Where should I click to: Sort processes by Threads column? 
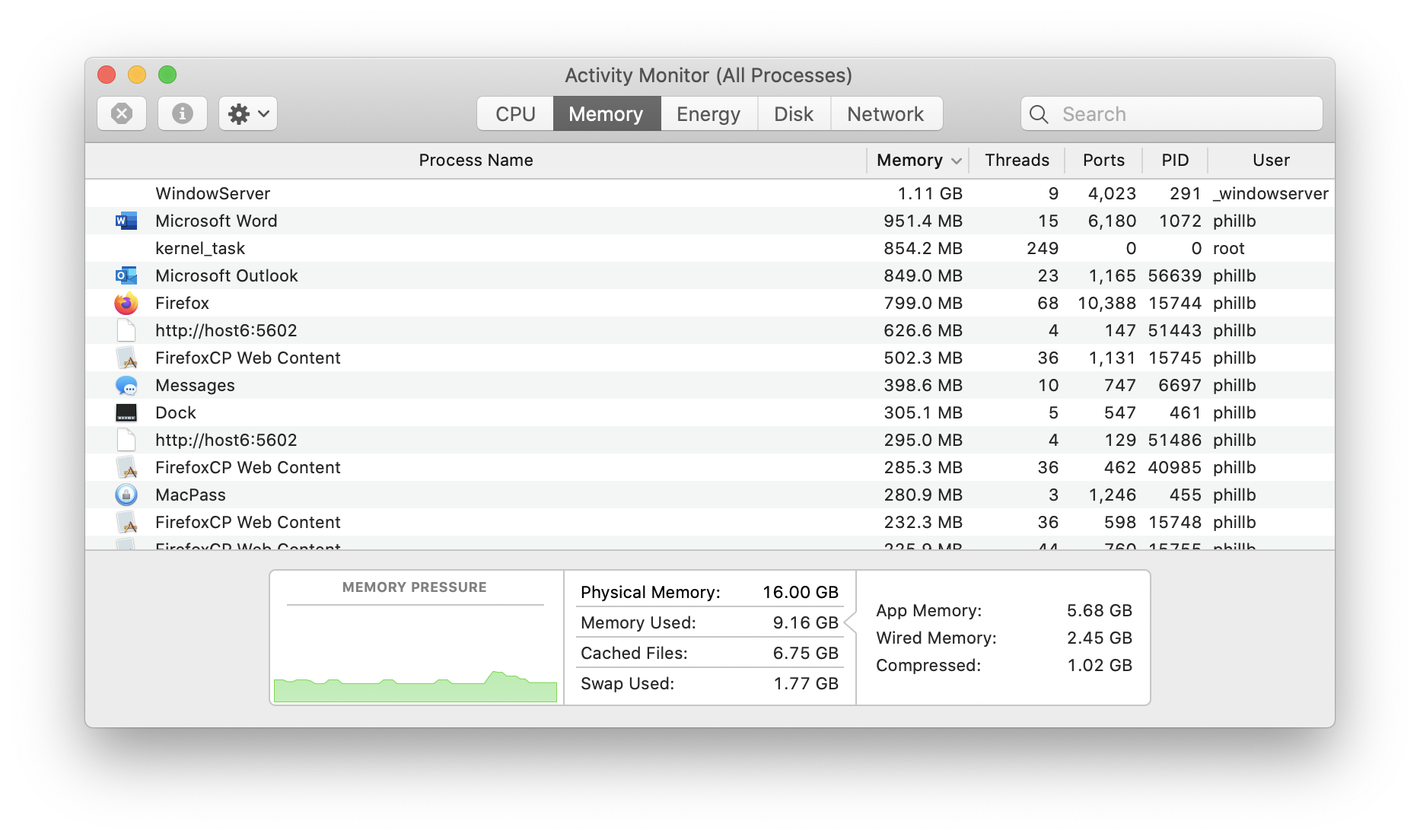[1017, 161]
